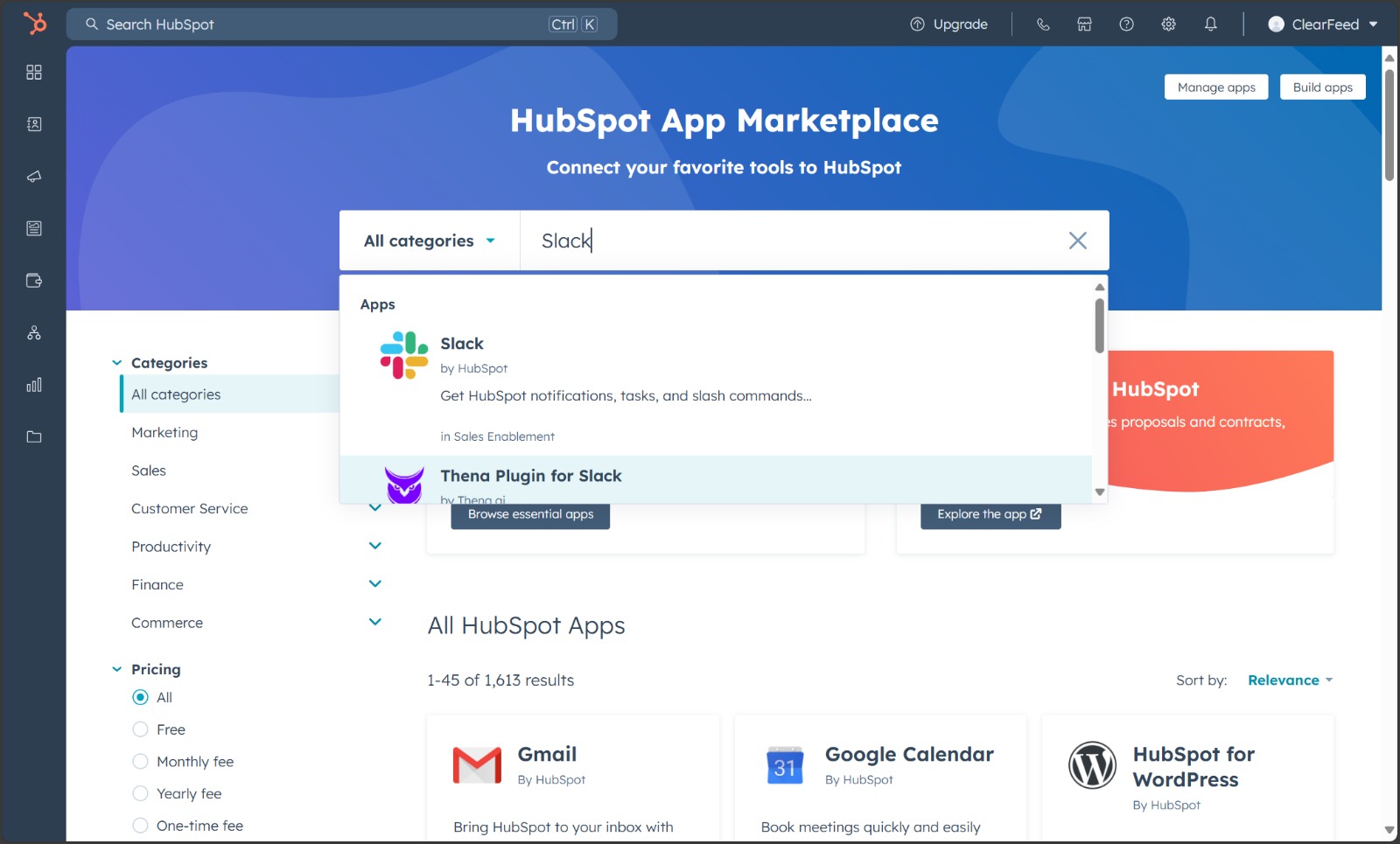Viewport: 1400px width, 844px height.
Task: Open the HubSpot sprocket logo home
Action: 34,23
